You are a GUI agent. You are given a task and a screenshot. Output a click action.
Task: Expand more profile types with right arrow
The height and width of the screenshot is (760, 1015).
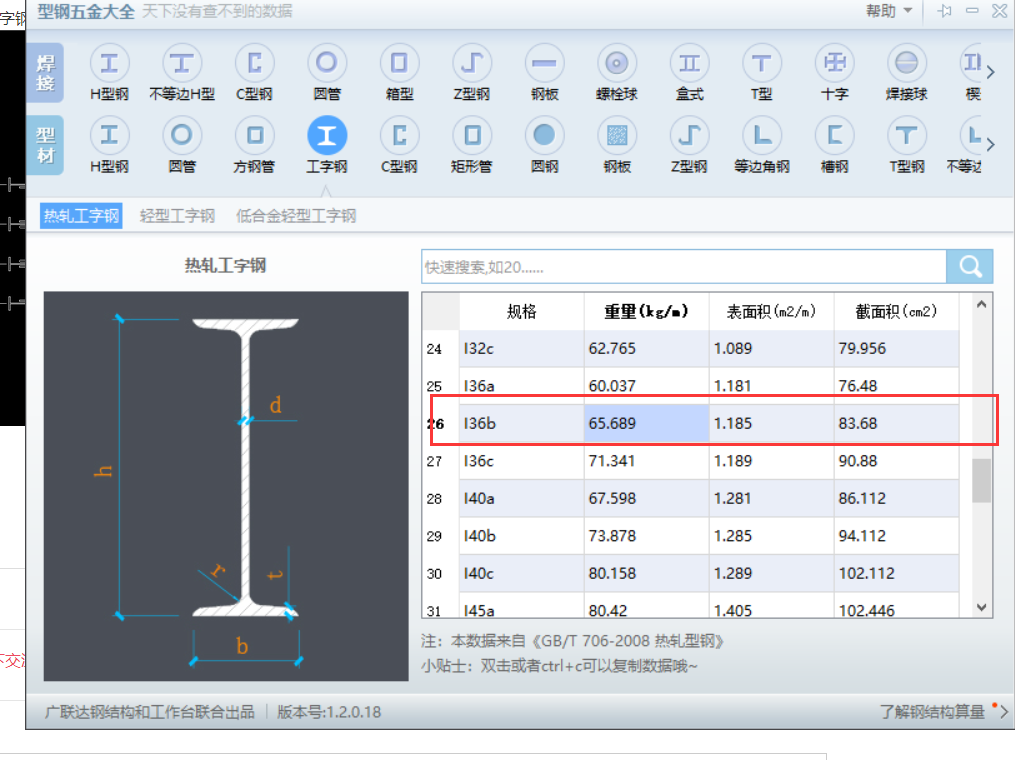[990, 144]
